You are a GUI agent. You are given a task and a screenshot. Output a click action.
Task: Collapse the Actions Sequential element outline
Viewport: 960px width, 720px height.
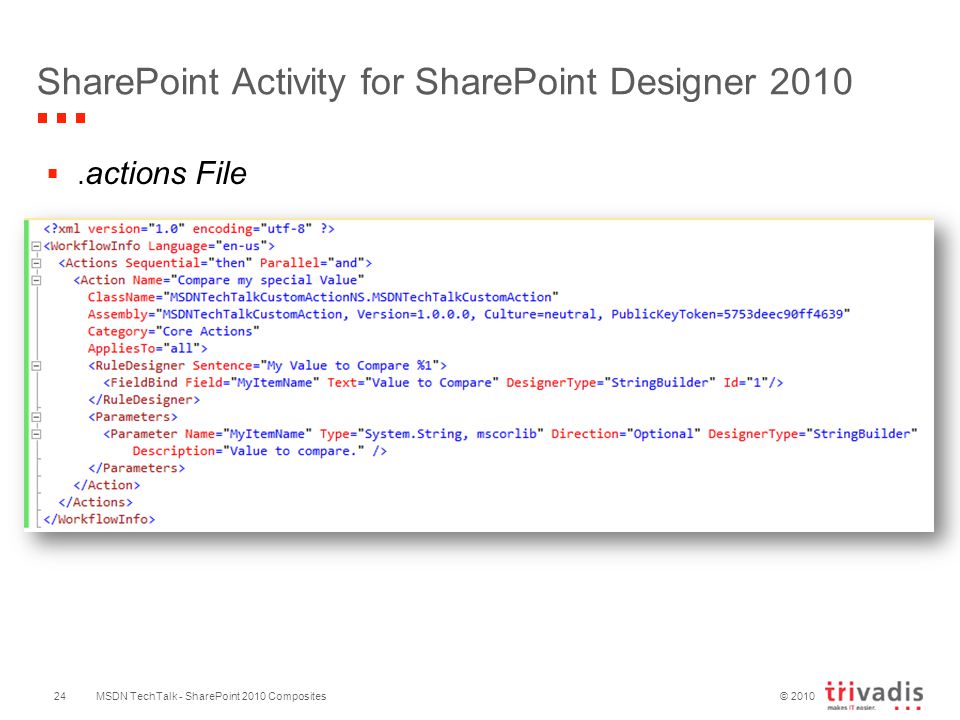click(x=36, y=263)
